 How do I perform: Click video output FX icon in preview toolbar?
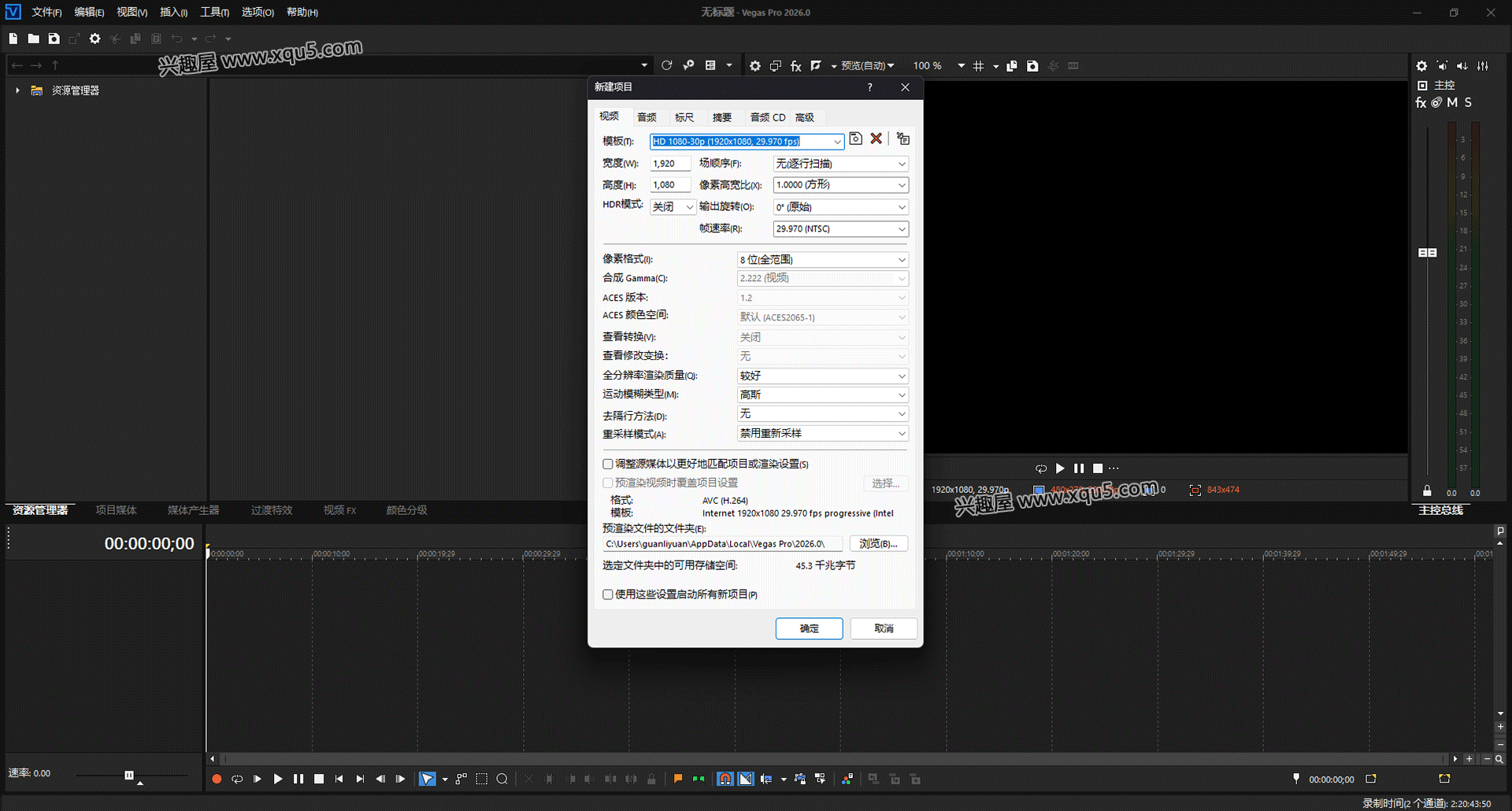pos(796,66)
